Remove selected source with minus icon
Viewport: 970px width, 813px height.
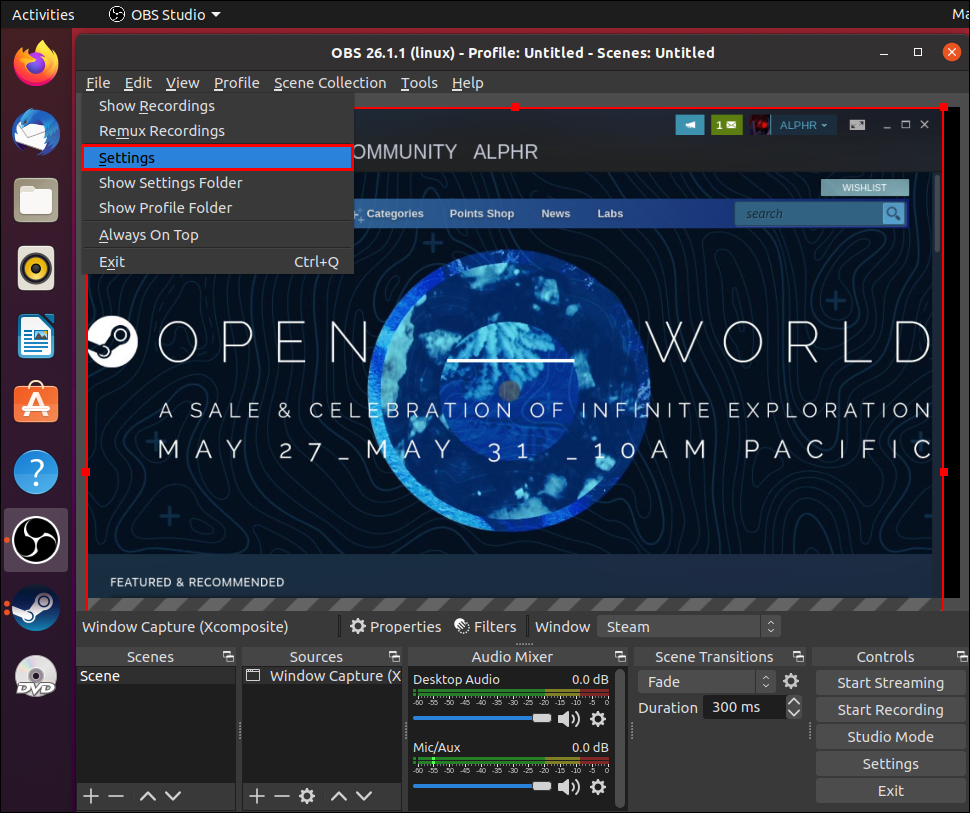click(282, 796)
